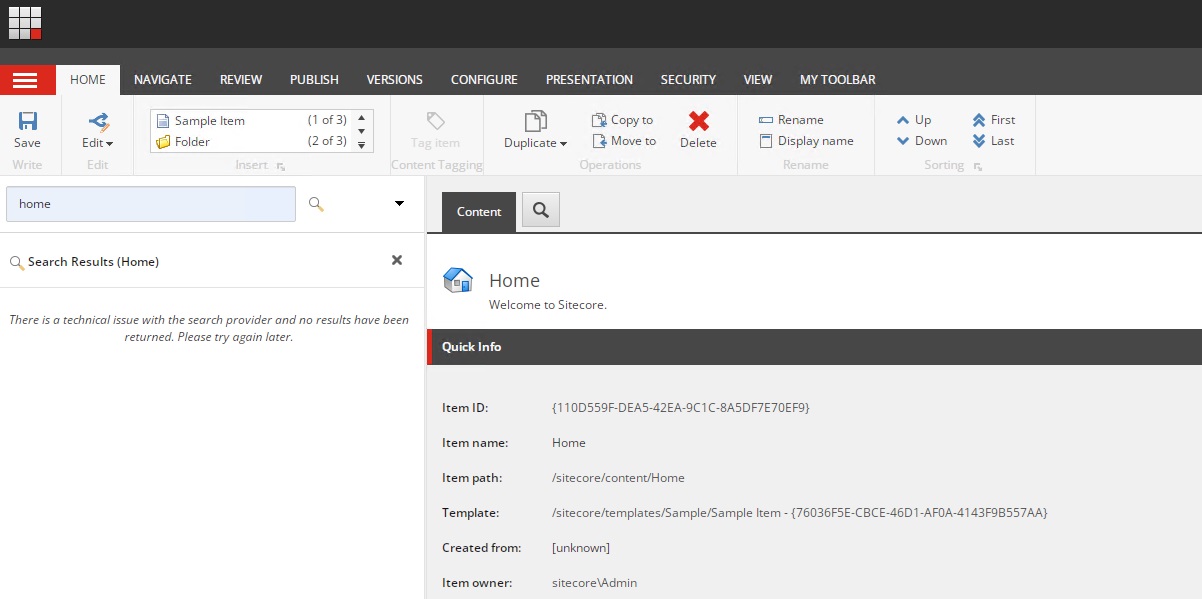1202x599 pixels.
Task: Switch to the CONFIGURE ribbon tab
Action: click(x=484, y=80)
